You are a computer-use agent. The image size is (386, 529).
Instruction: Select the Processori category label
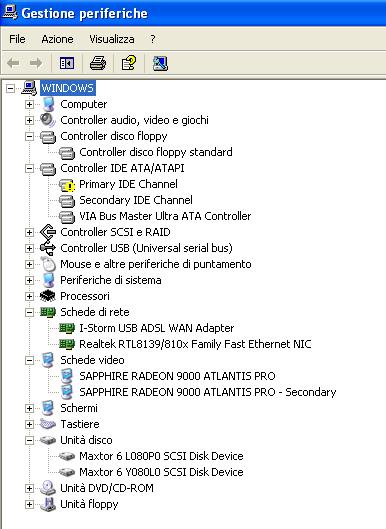pos(85,296)
